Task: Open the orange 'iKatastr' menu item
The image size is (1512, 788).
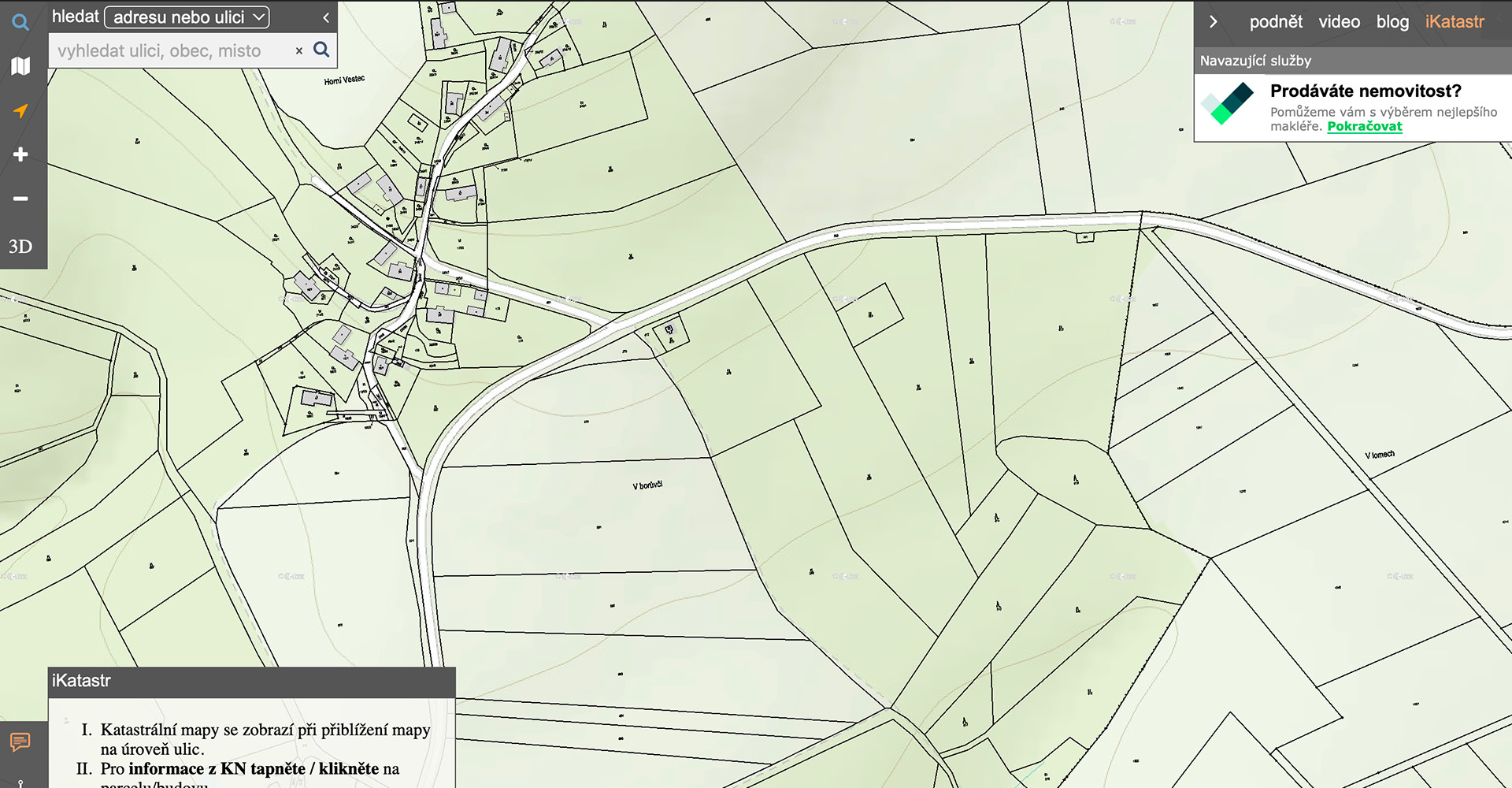Action: point(1455,22)
